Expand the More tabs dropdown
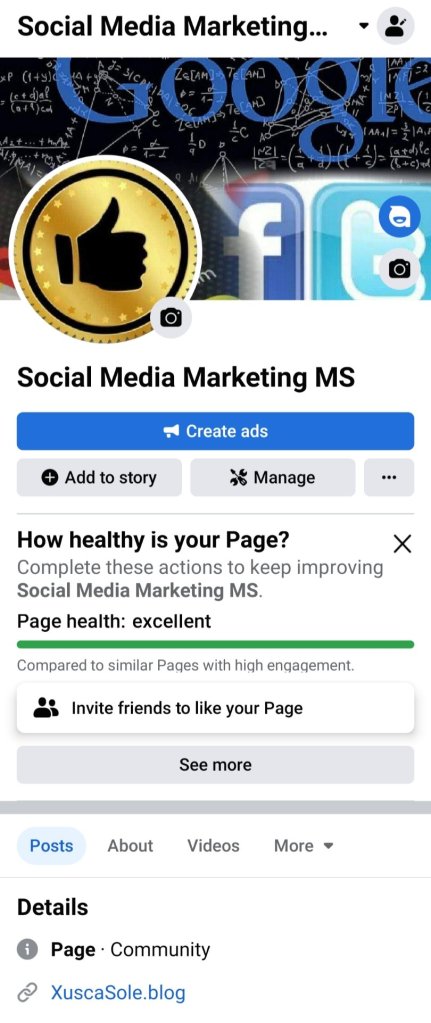431x1023 pixels. point(304,846)
